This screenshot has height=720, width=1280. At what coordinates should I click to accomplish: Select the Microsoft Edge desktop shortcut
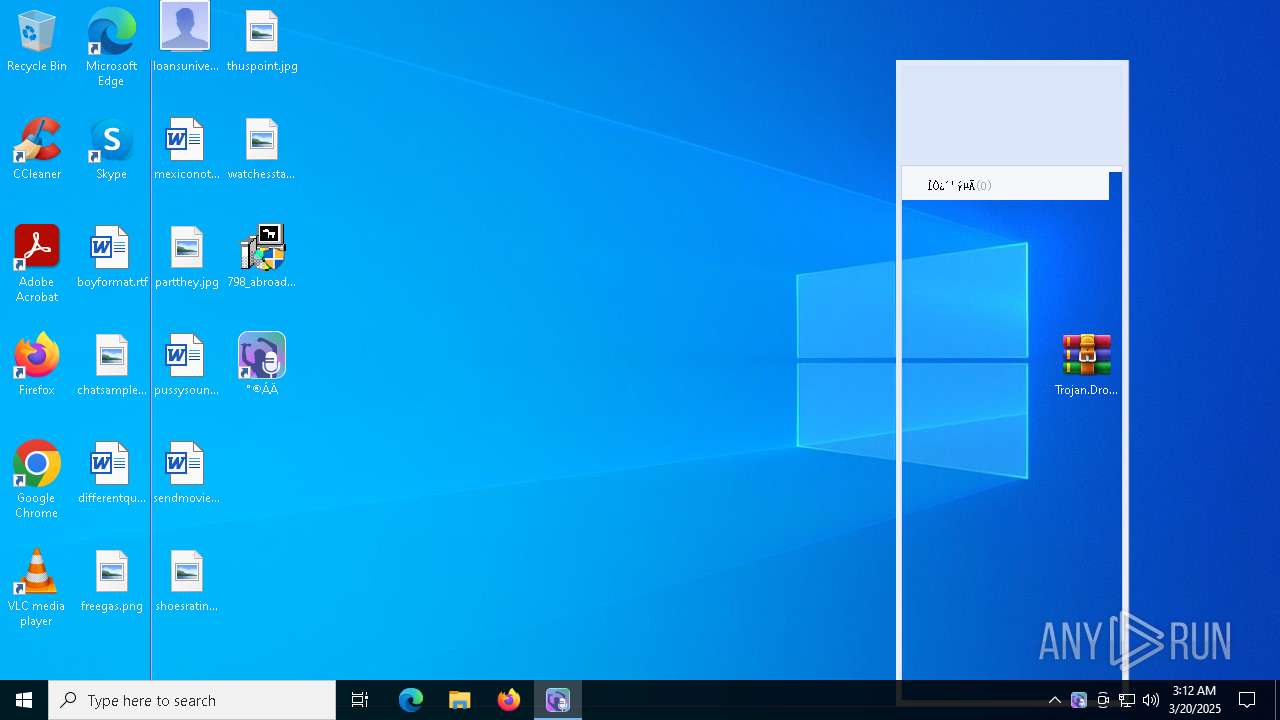coord(111,48)
